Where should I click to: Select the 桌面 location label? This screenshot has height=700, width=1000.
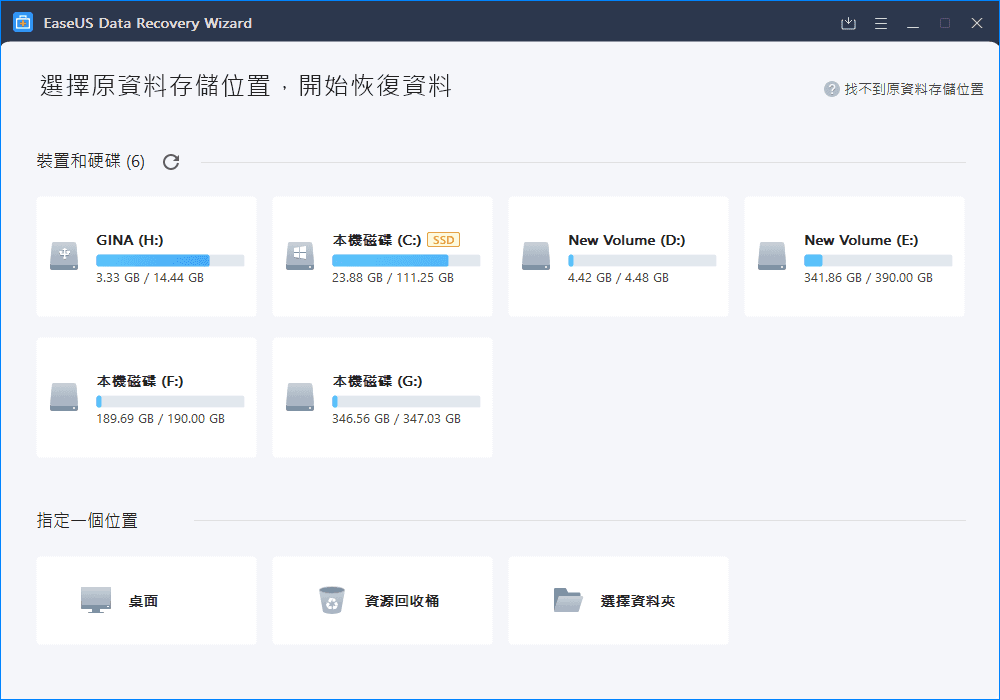[x=143, y=601]
